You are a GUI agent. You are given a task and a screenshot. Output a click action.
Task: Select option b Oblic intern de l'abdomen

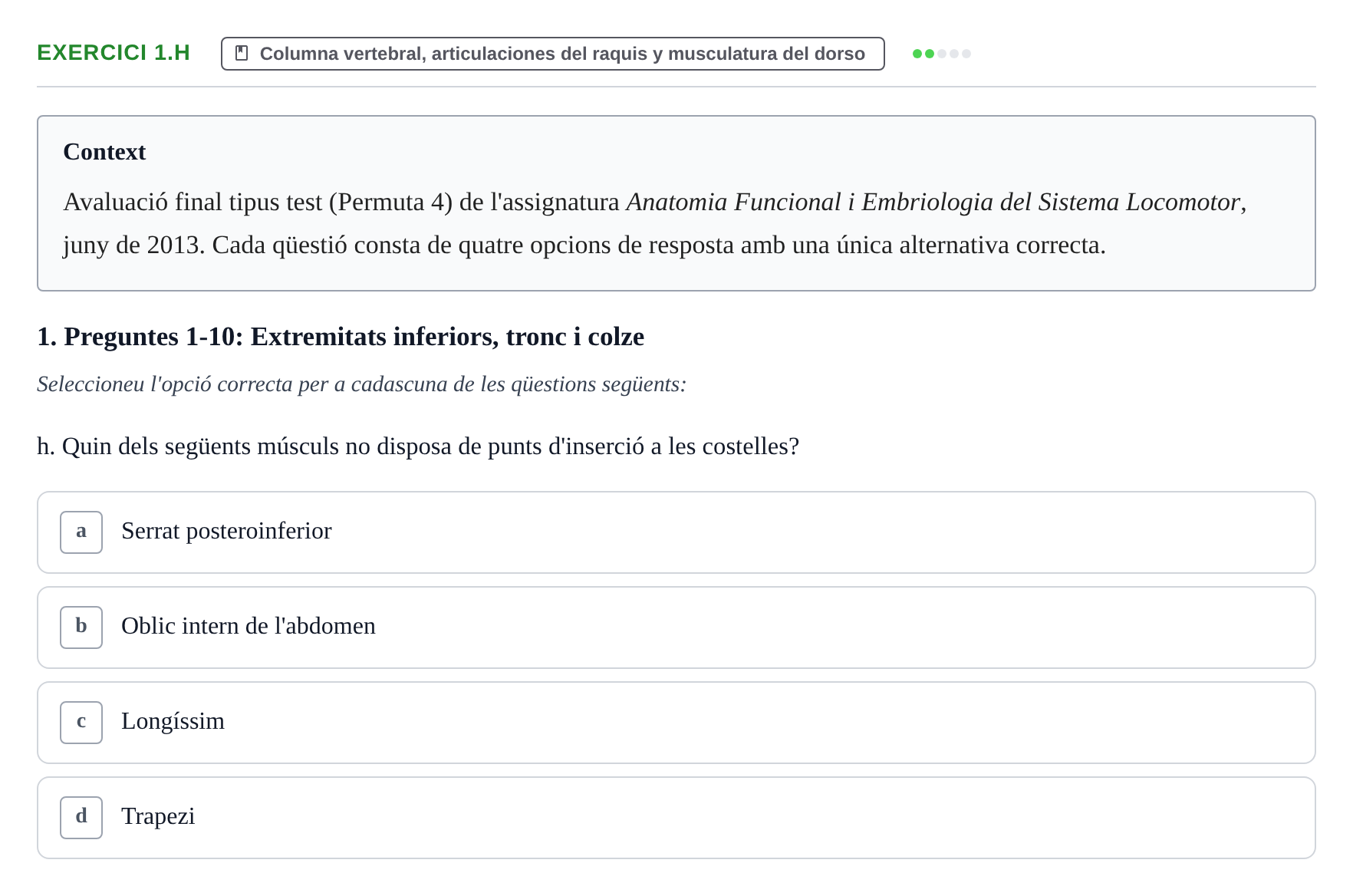676,628
